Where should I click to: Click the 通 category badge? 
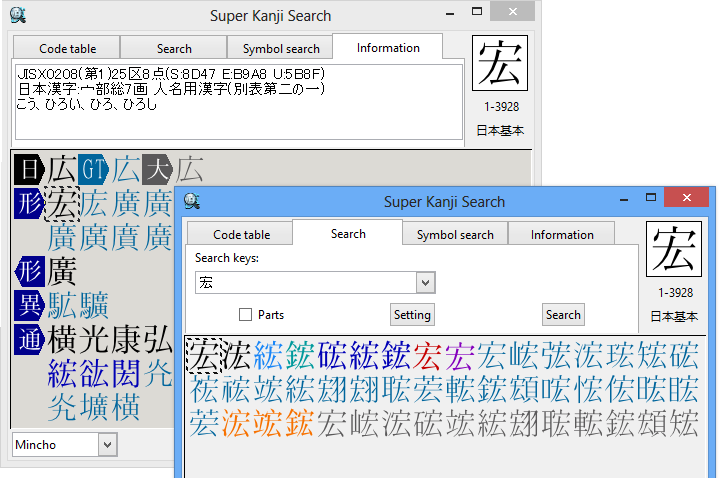pos(30,339)
